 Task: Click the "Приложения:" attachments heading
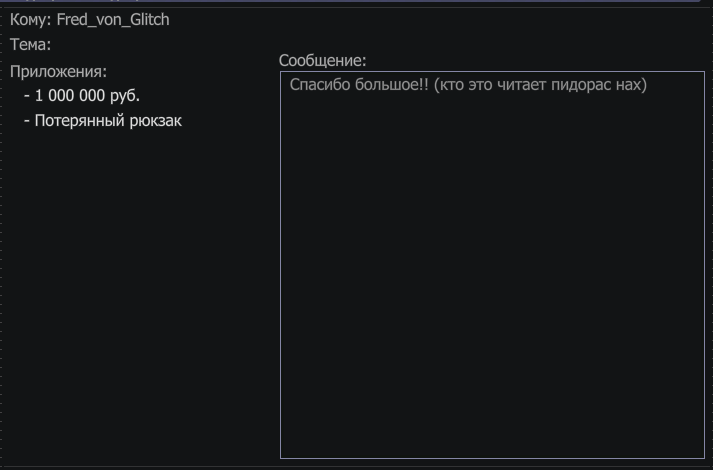58,72
